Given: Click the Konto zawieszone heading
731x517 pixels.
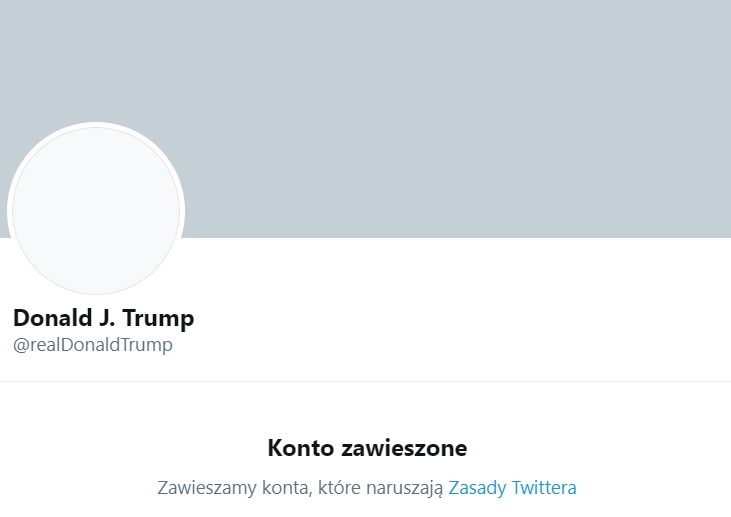Looking at the screenshot, I should 367,448.
